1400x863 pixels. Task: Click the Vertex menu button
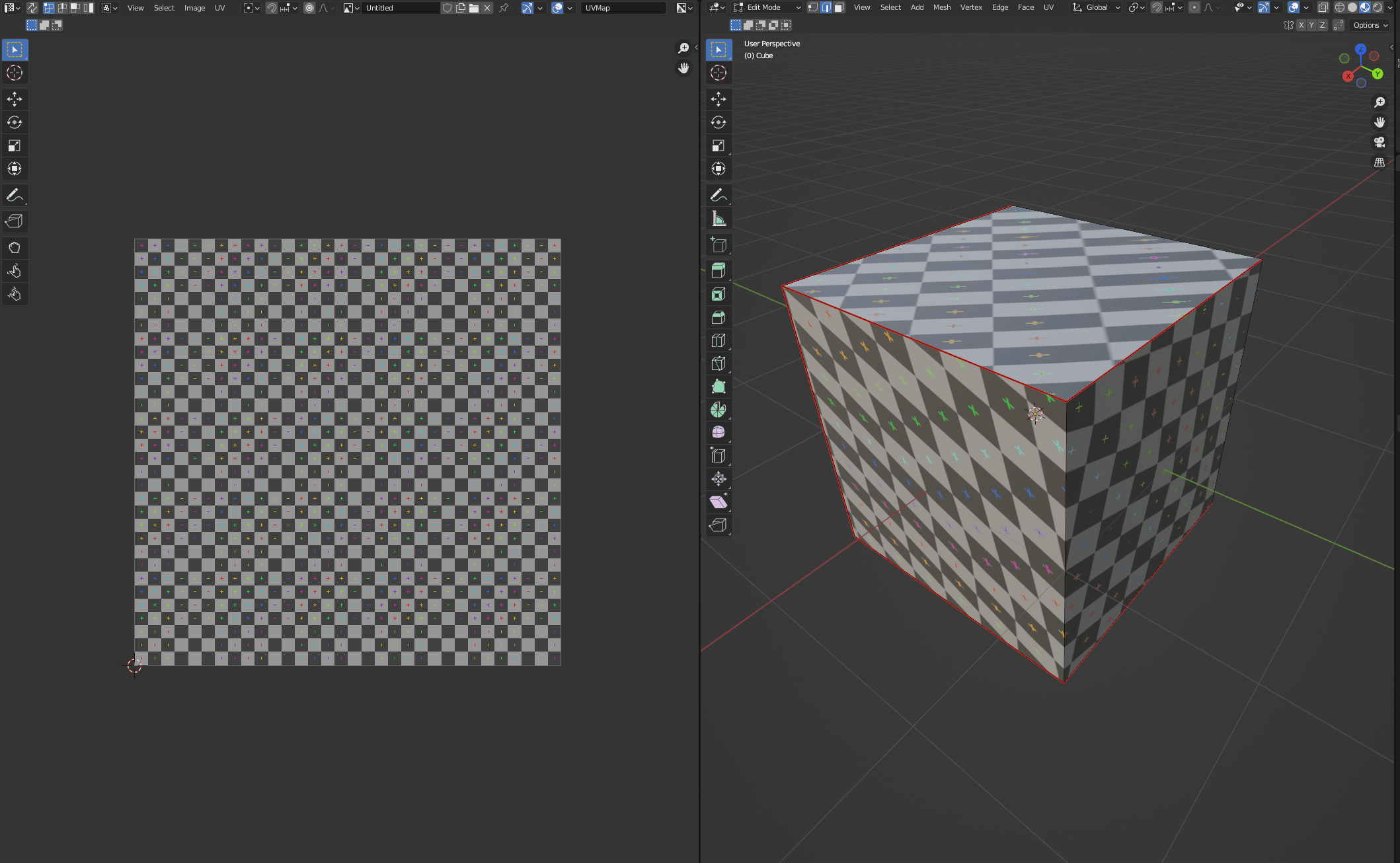(970, 7)
